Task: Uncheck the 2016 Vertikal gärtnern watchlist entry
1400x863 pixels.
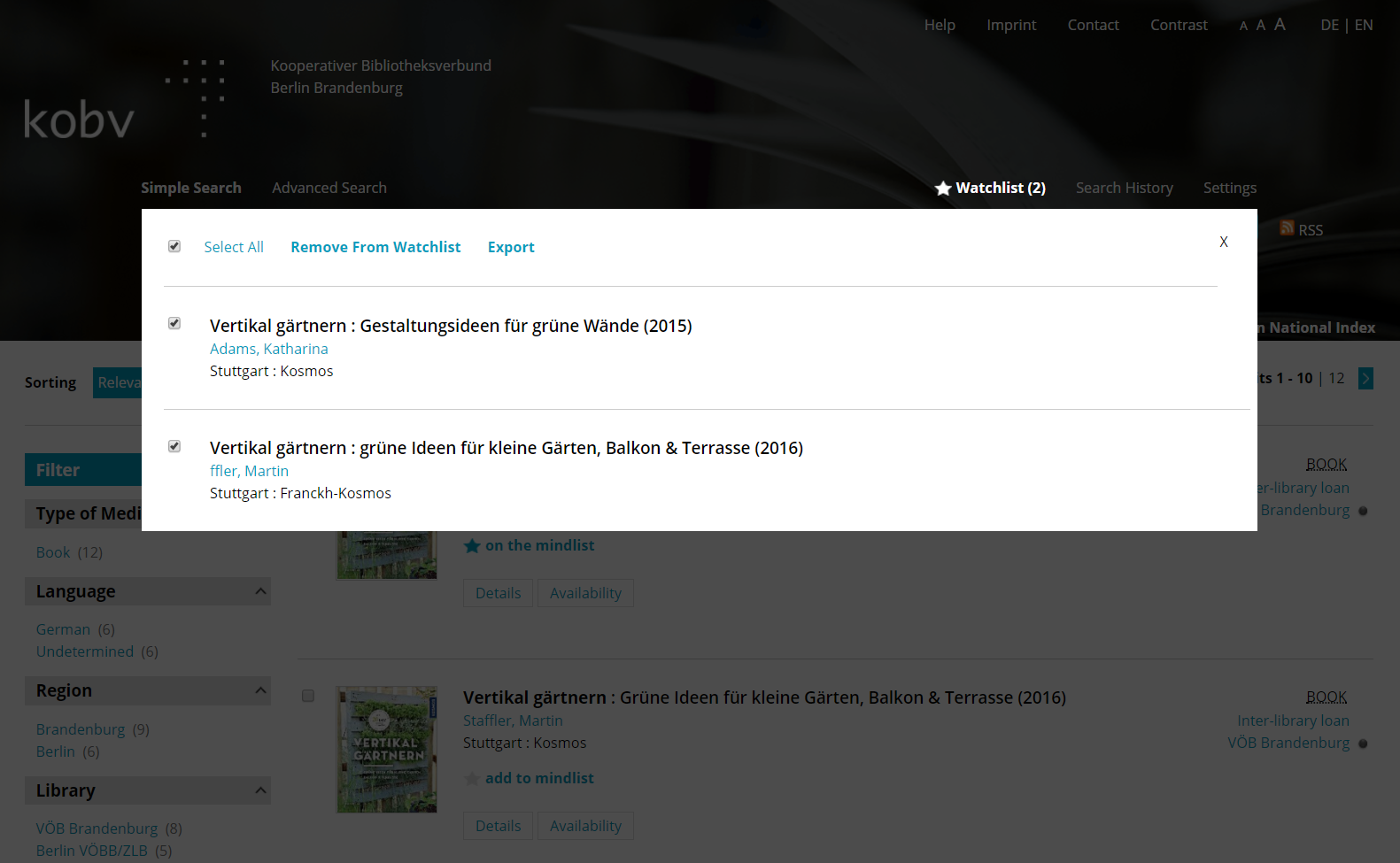Action: pos(174,447)
